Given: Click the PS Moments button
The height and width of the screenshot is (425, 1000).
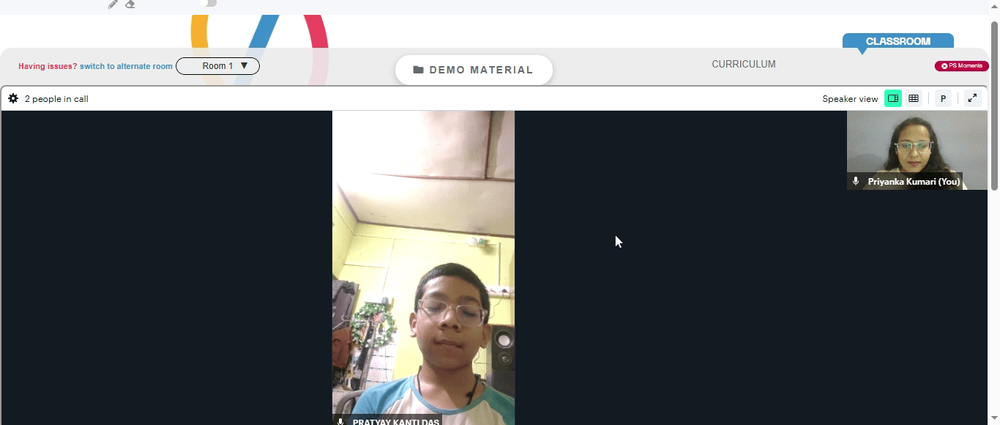Looking at the screenshot, I should pyautogui.click(x=962, y=66).
